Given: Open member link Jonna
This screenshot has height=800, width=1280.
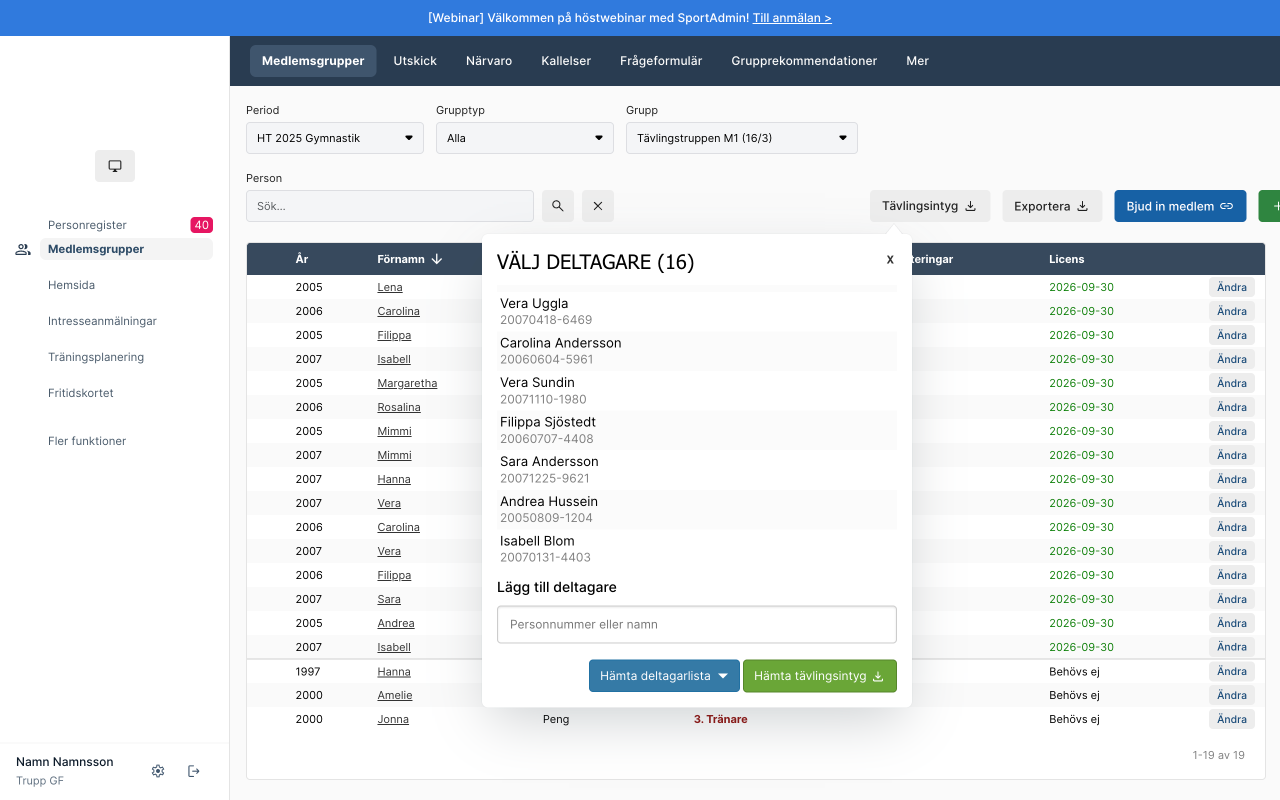Looking at the screenshot, I should point(393,719).
